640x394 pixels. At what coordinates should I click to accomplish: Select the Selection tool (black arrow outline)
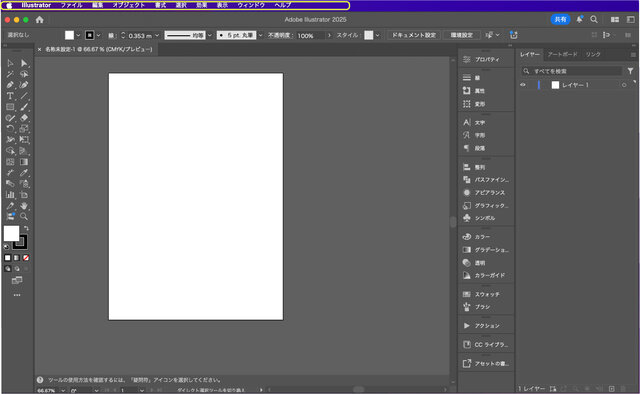(10, 63)
